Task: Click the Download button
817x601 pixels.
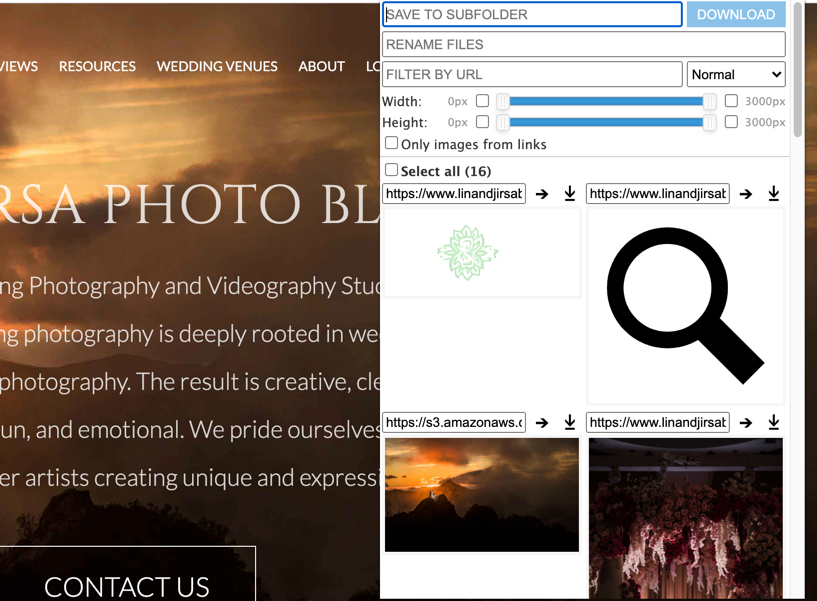Action: tap(736, 15)
